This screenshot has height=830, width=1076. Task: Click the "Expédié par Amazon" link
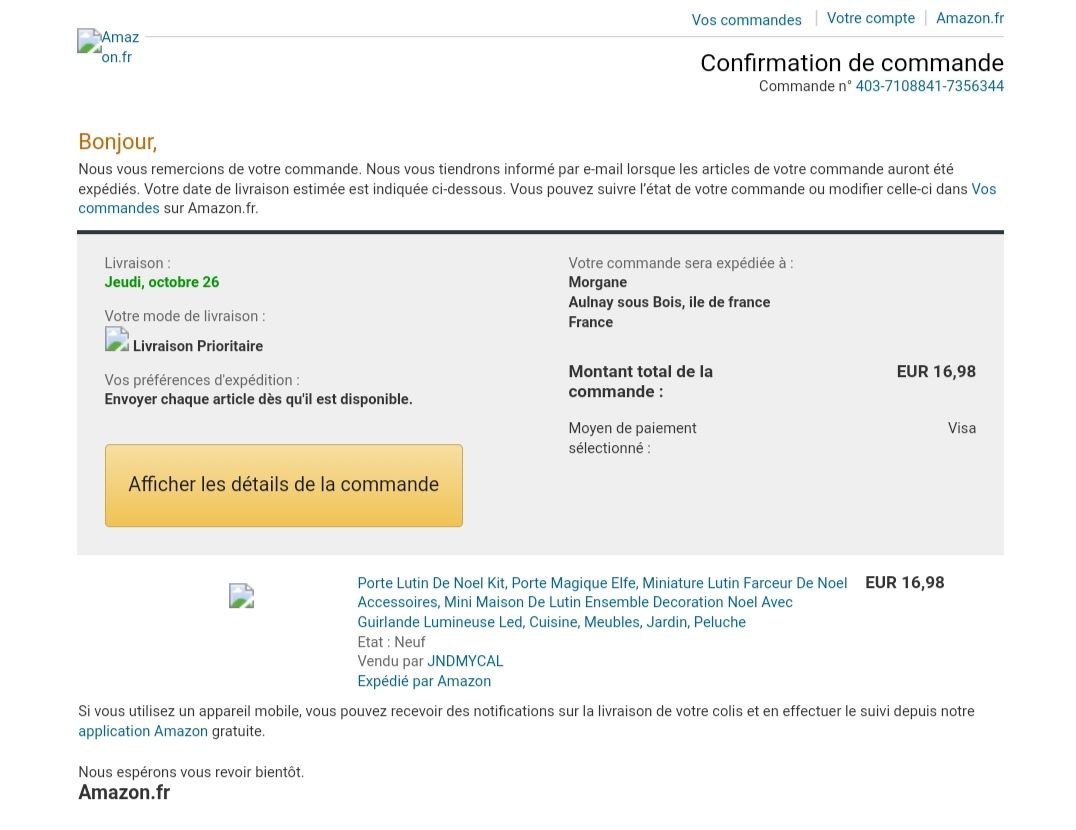[x=424, y=681]
